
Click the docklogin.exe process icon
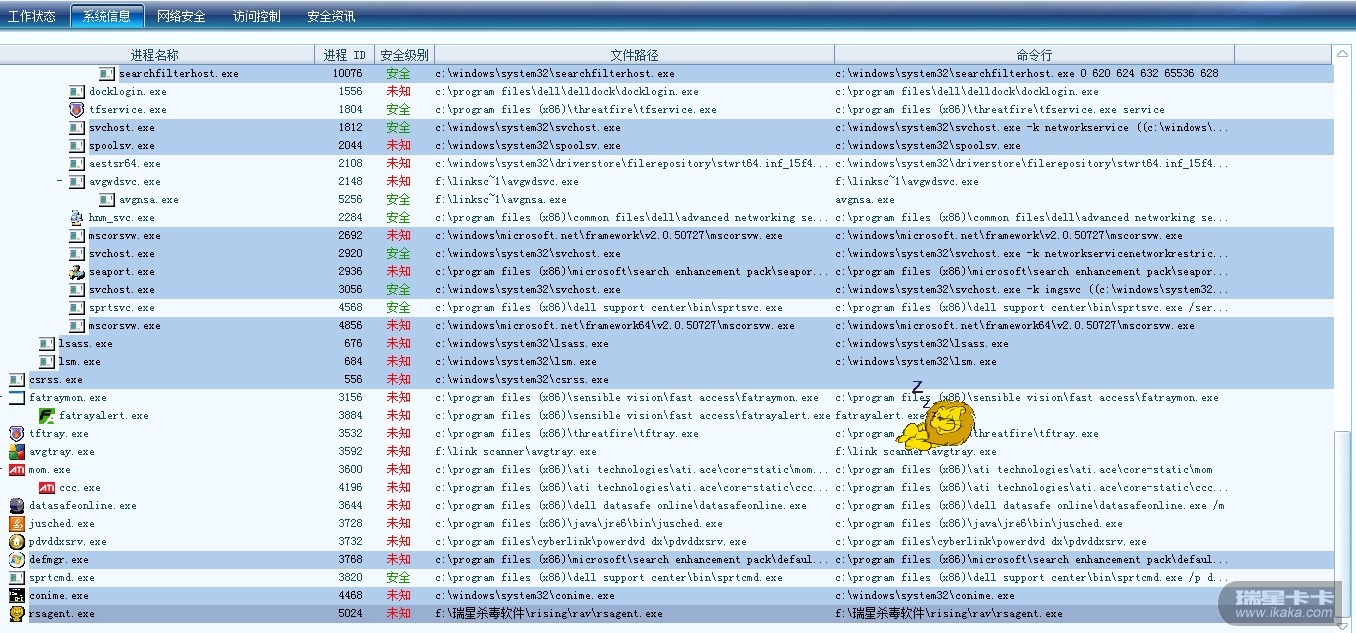pyautogui.click(x=77, y=91)
